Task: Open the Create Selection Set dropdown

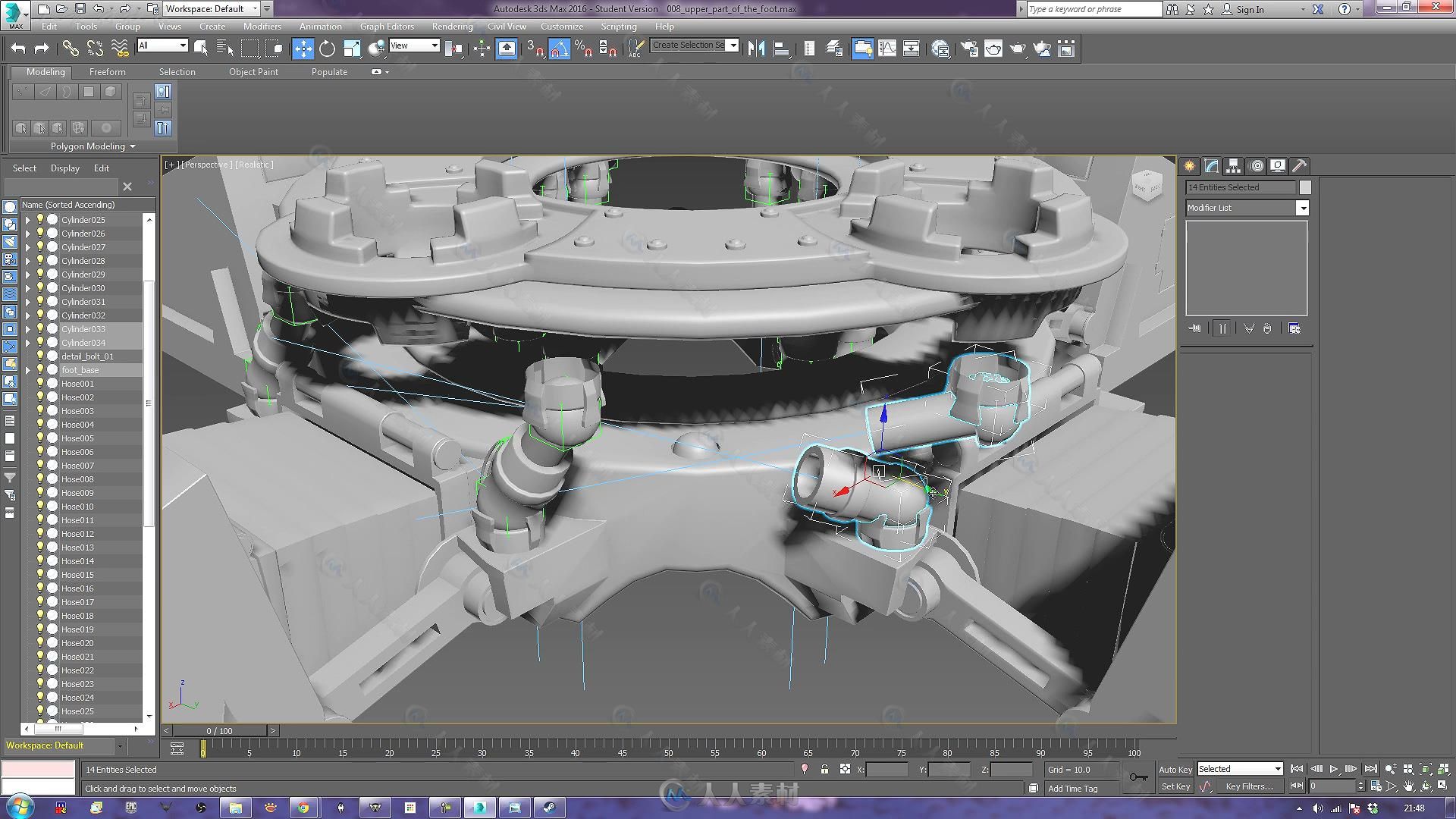Action: 694,45
